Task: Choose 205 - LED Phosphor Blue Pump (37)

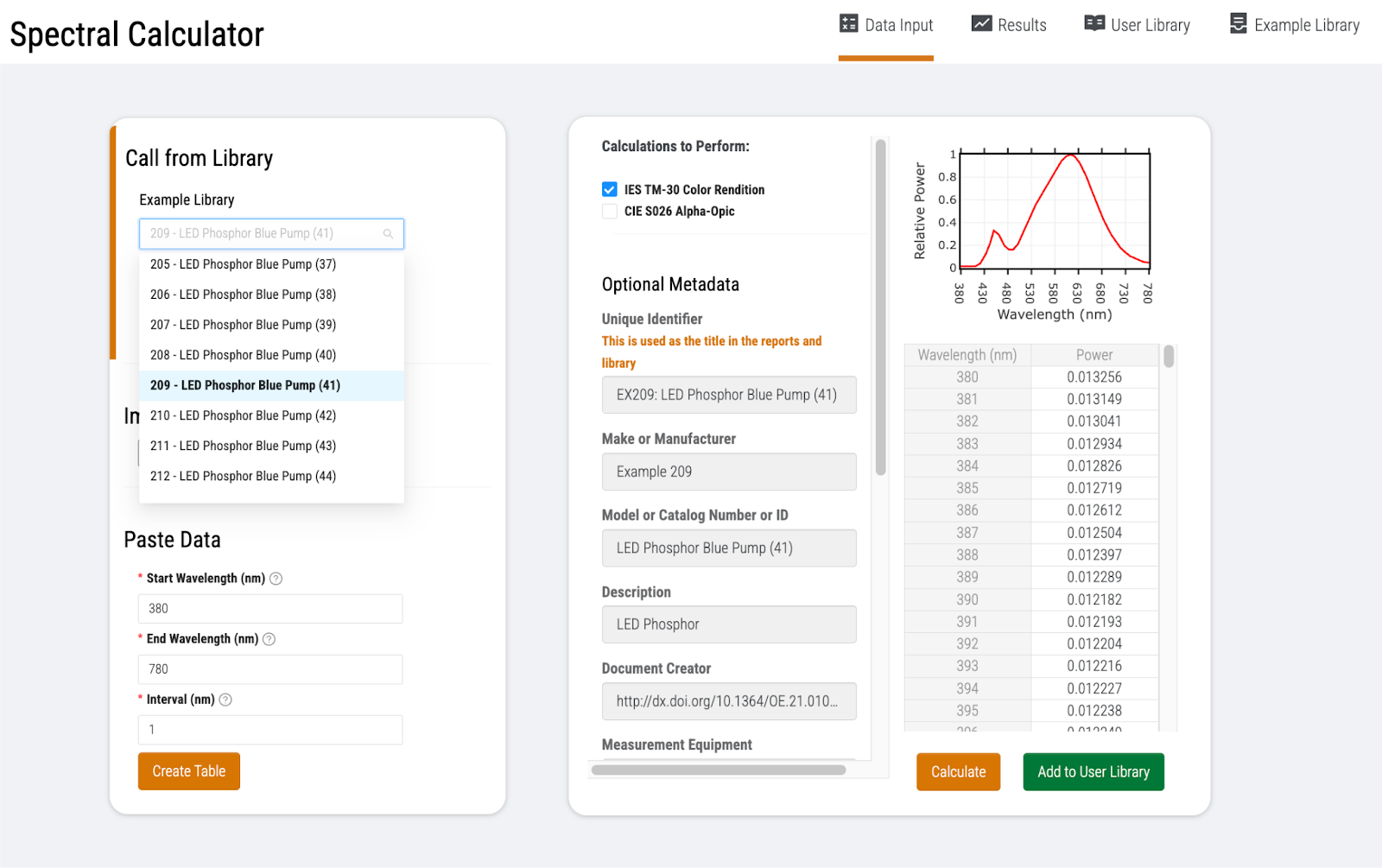Action: (243, 264)
